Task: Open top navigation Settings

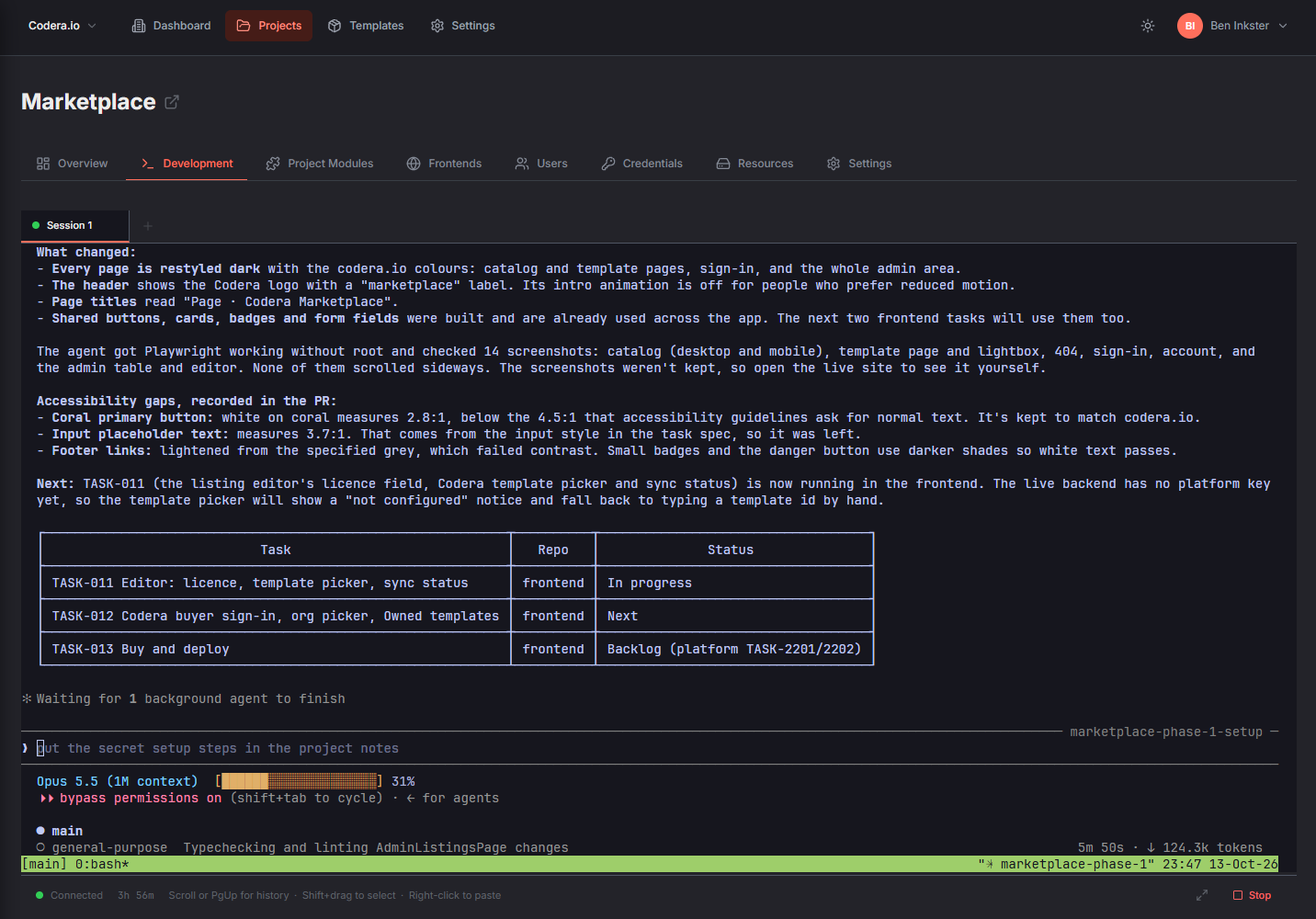Action: (x=463, y=26)
